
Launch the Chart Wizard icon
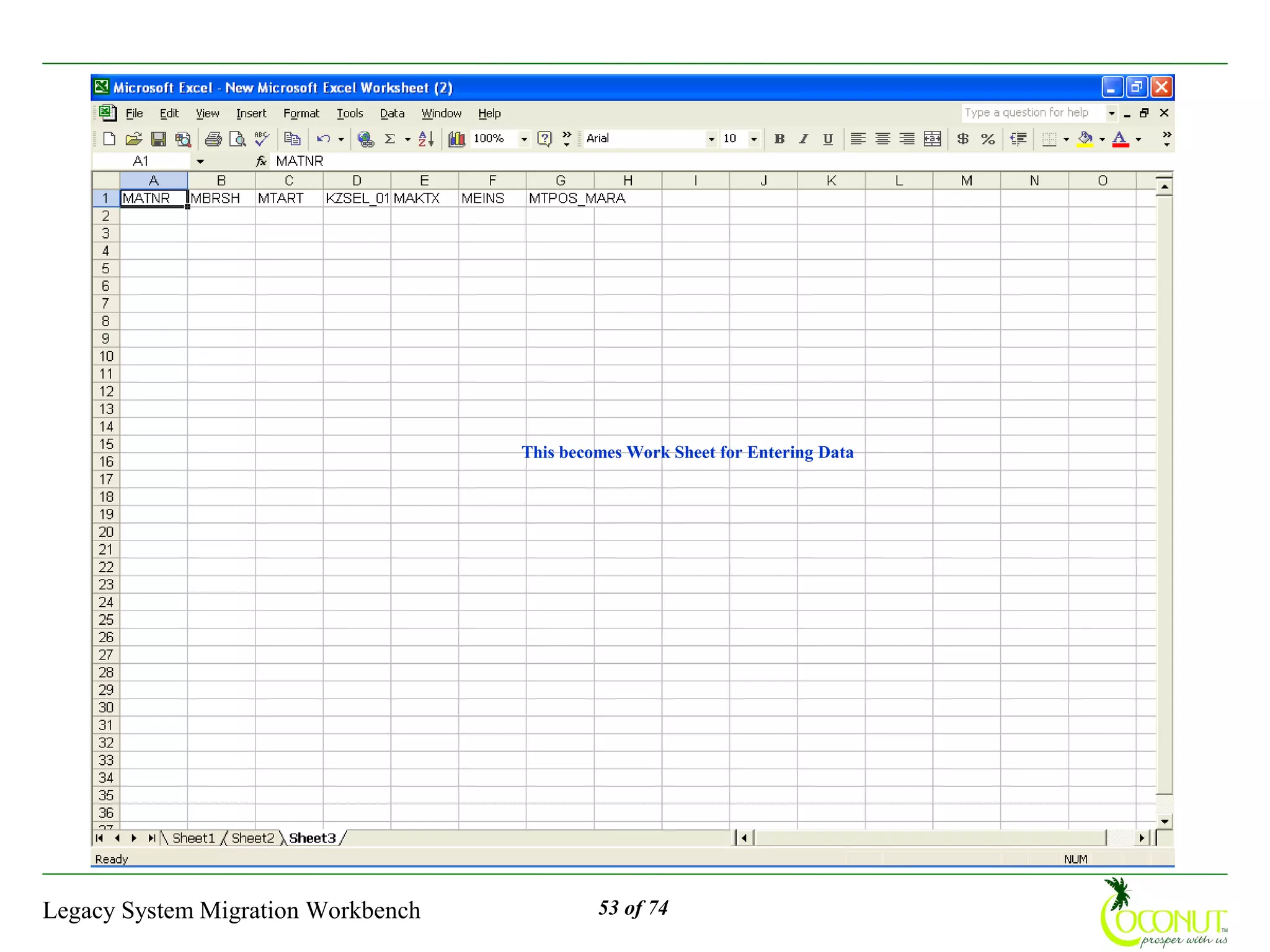457,139
